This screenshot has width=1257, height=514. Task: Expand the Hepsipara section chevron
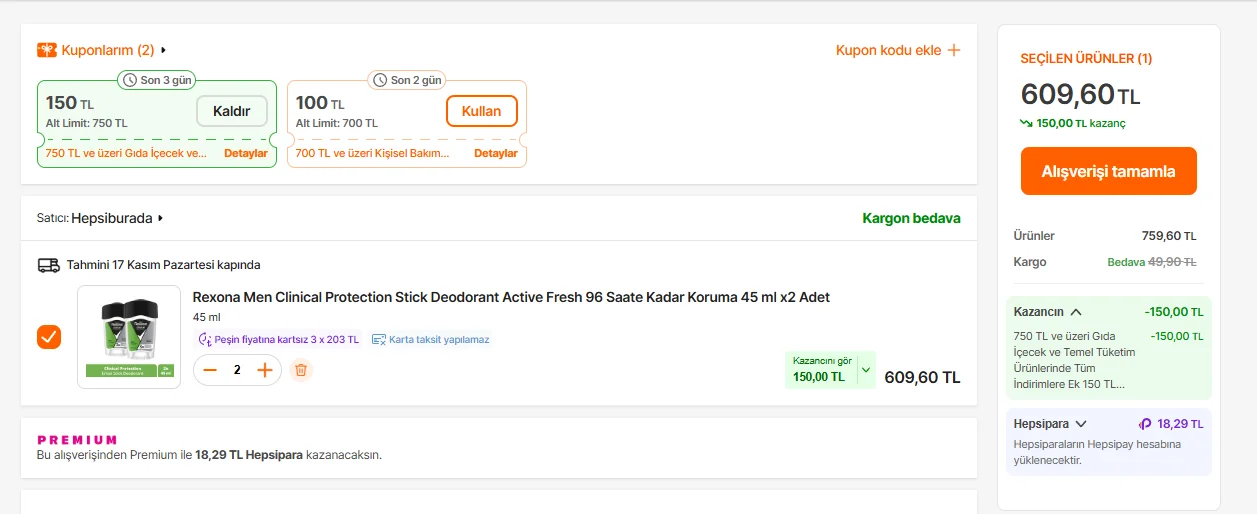click(1081, 424)
